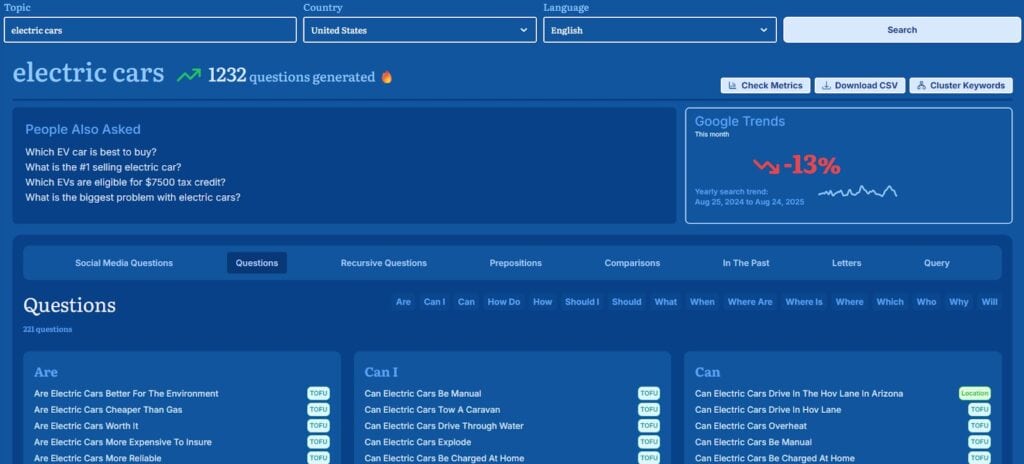The width and height of the screenshot is (1024, 464).
Task: Click 'Are Electric Cars More Expensive To Insure'
Action: click(x=123, y=442)
